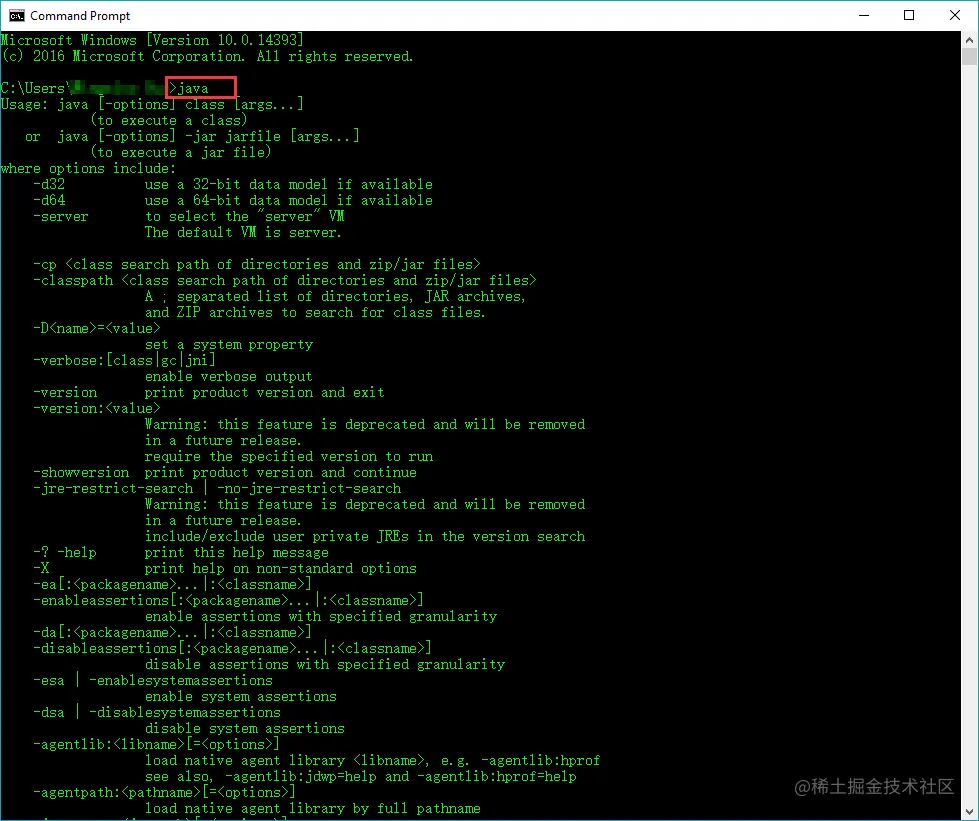
Task: Maximize the Command Prompt window
Action: tap(909, 16)
